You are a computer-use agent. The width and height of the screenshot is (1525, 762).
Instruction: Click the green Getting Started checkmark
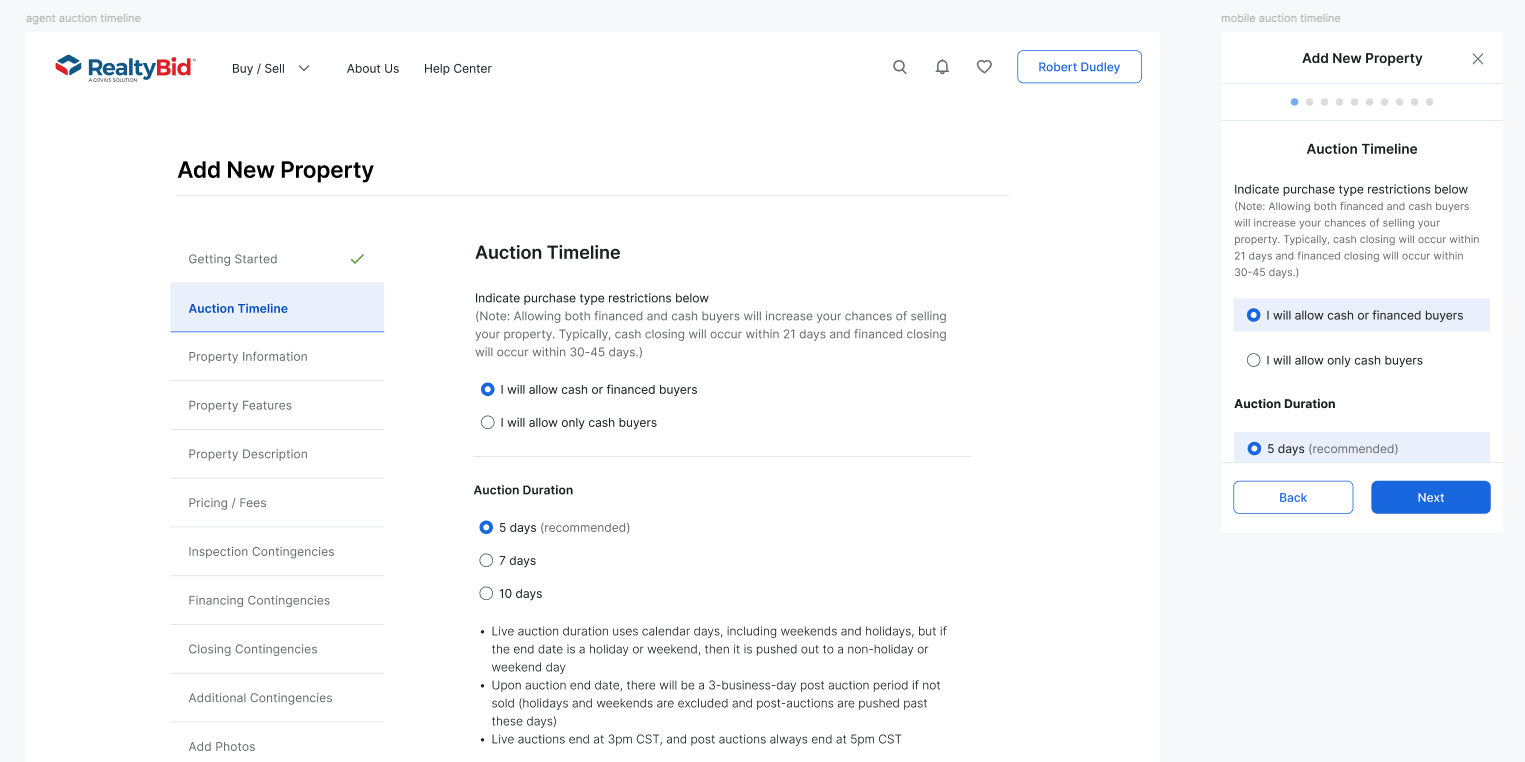coord(357,259)
